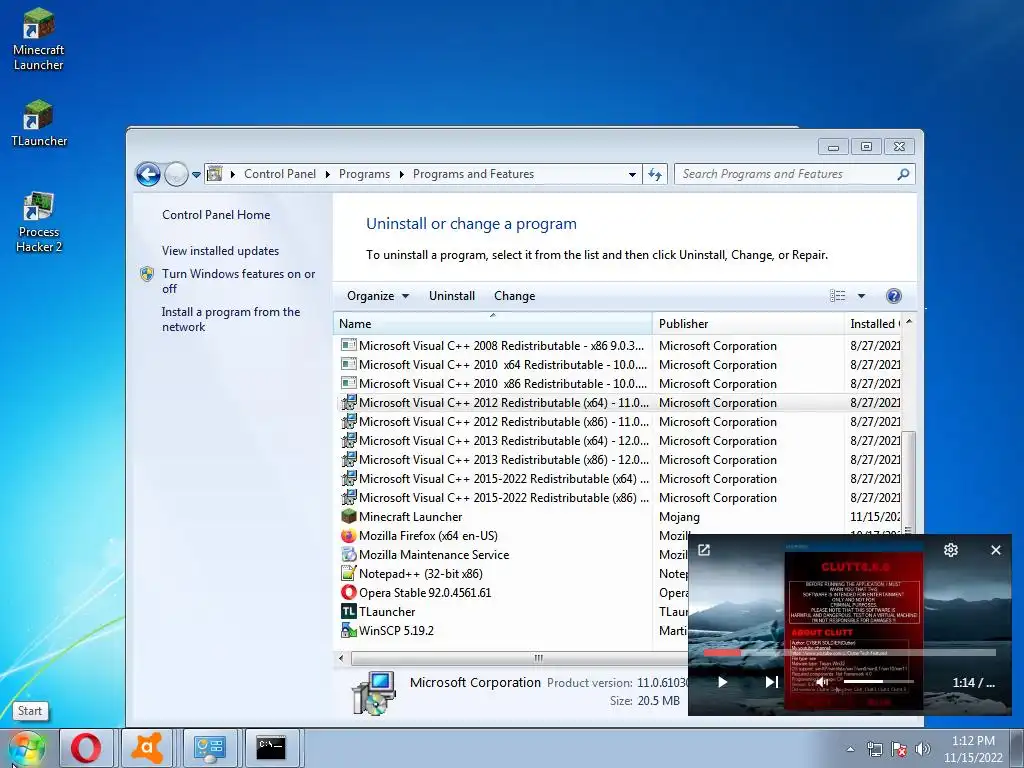Select Visual C++ 2010 x64 Redistributable row
Viewport: 1024px width, 768px height.
pos(620,364)
